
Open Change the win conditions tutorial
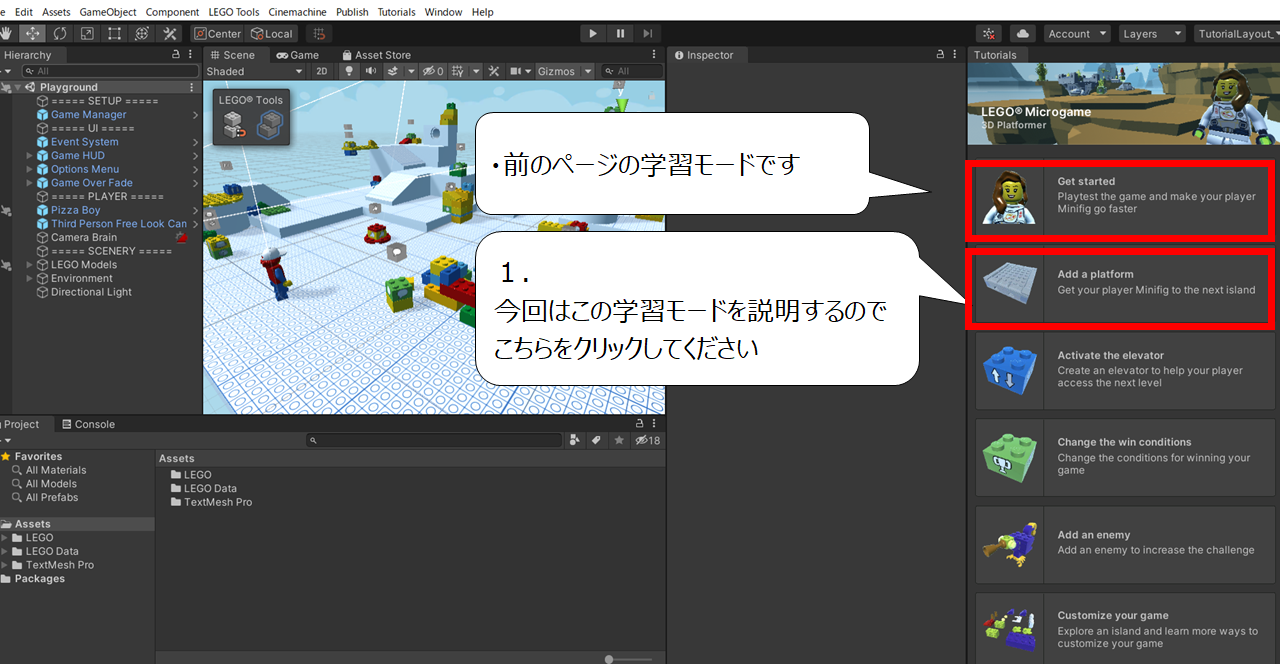click(x=1125, y=457)
